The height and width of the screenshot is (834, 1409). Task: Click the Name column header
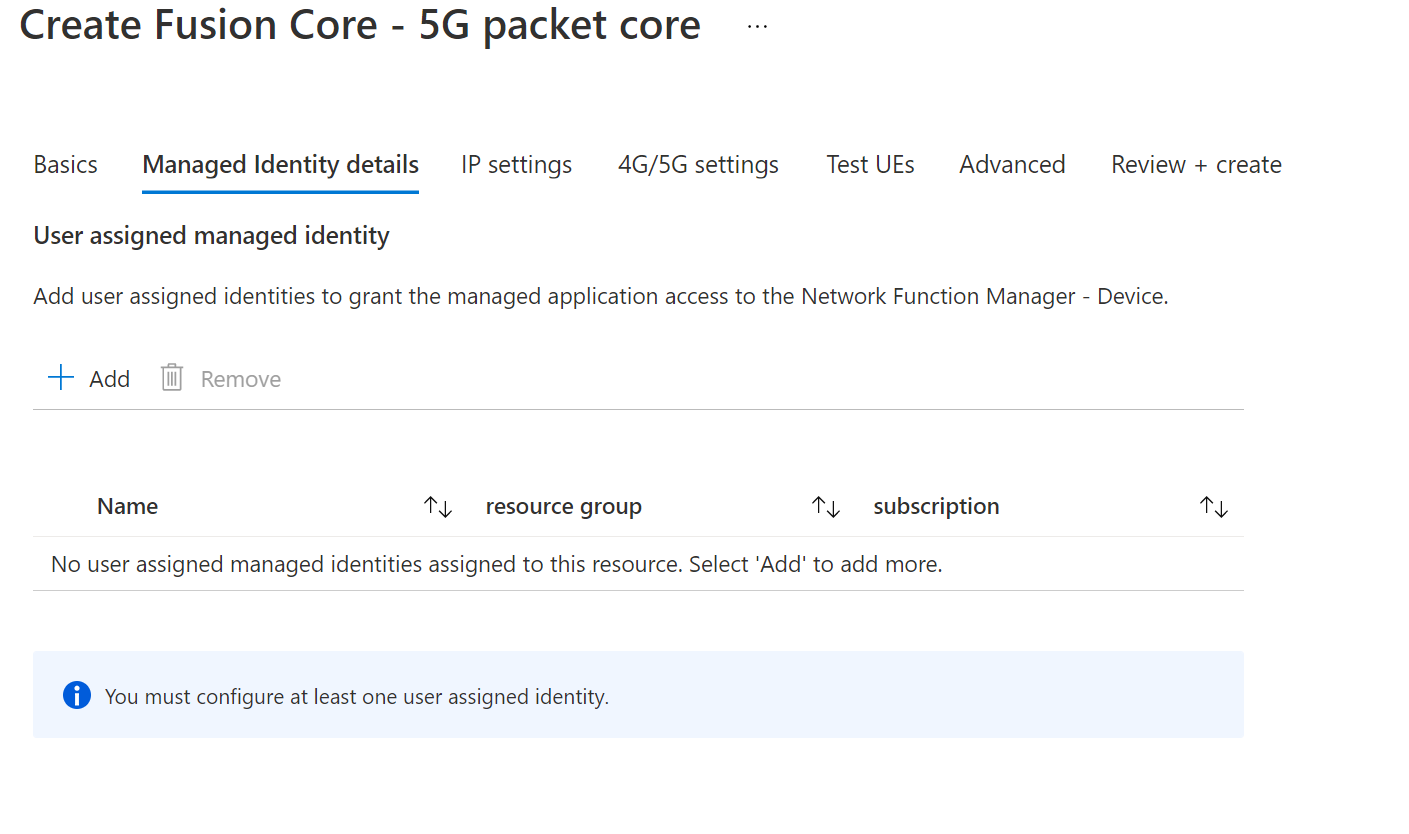pos(128,507)
